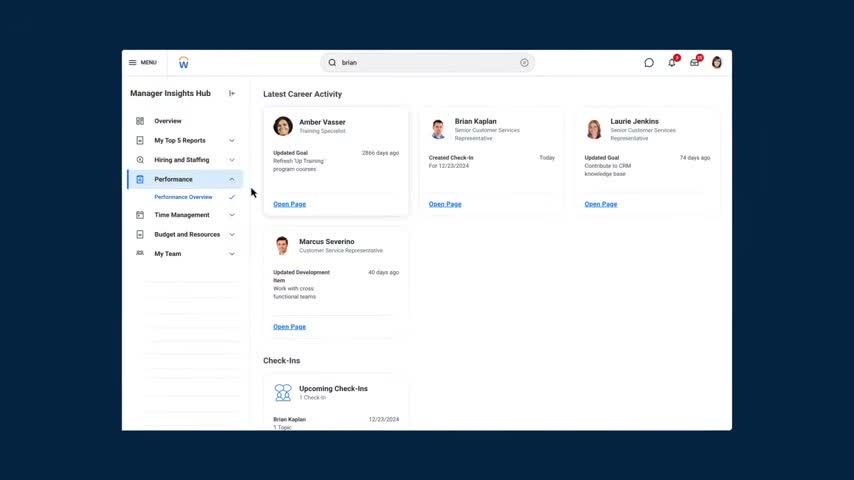This screenshot has width=854, height=480.
Task: Expand Time Management chevron
Action: tap(231, 215)
